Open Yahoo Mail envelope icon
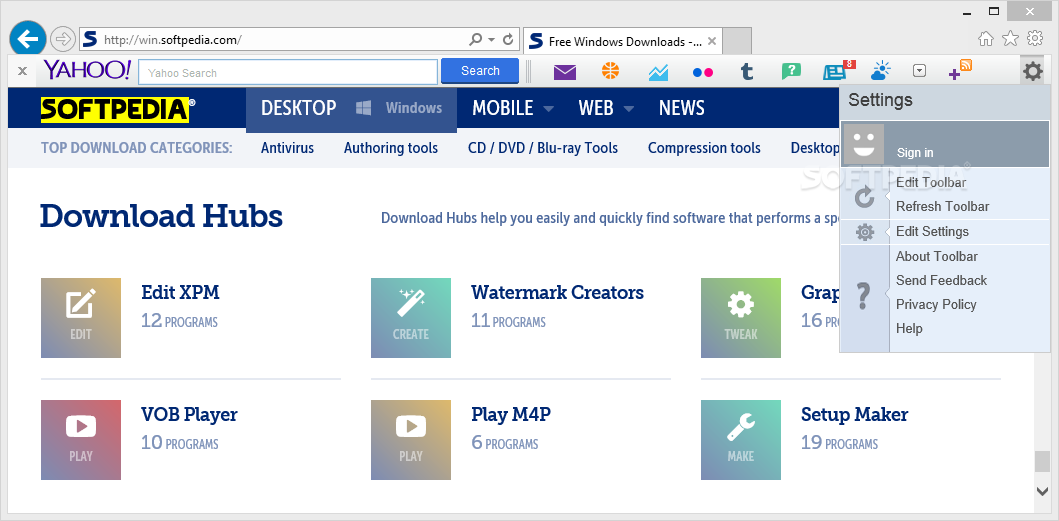Screen dimensions: 1059x521 [565, 72]
